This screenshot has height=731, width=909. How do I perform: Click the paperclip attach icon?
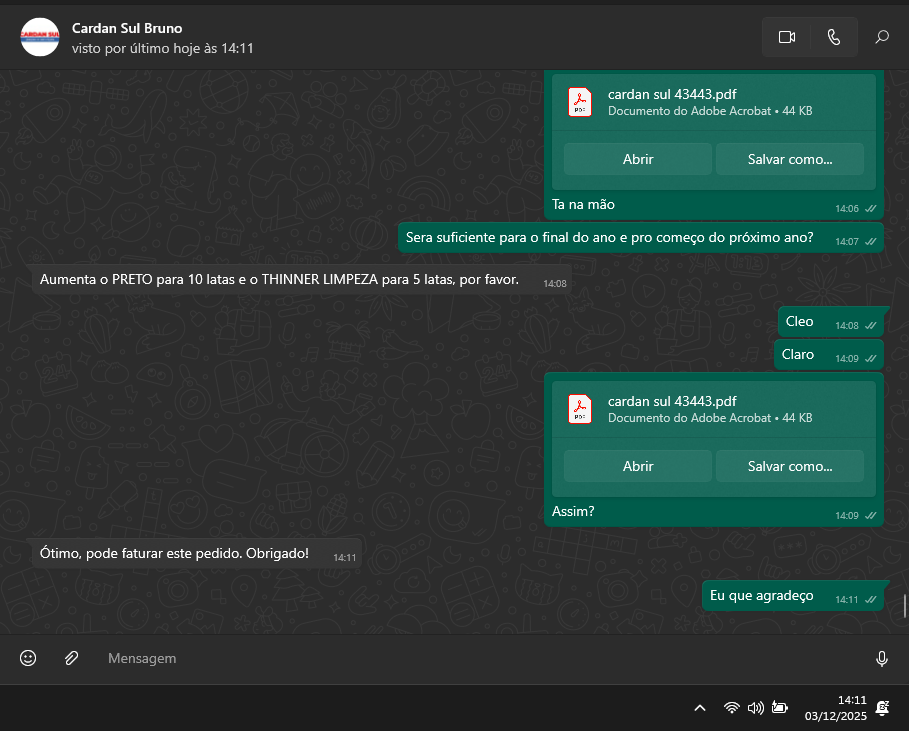71,658
